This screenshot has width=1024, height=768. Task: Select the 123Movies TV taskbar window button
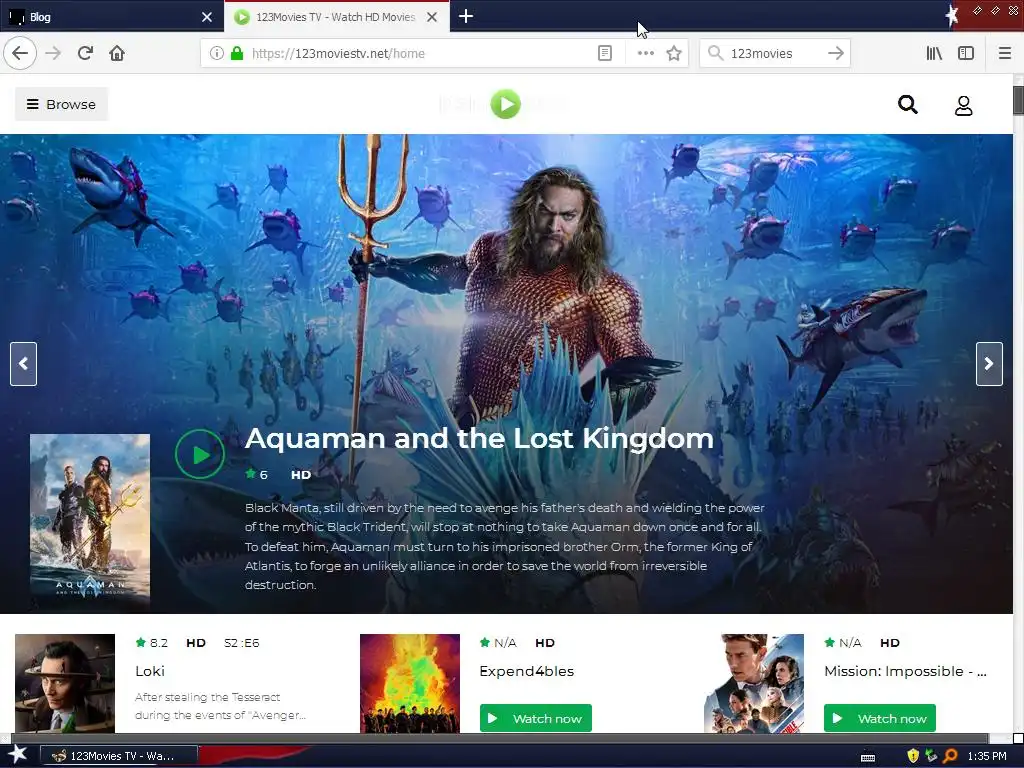pyautogui.click(x=119, y=756)
